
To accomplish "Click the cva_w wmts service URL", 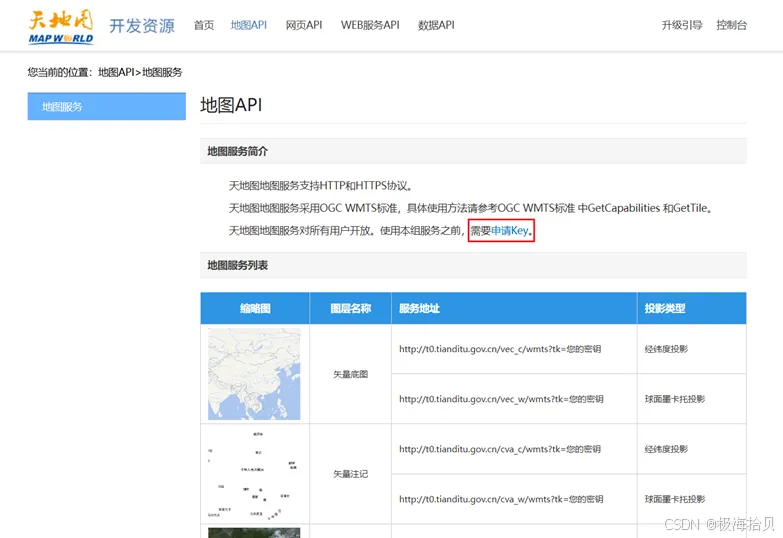I will tap(501, 499).
